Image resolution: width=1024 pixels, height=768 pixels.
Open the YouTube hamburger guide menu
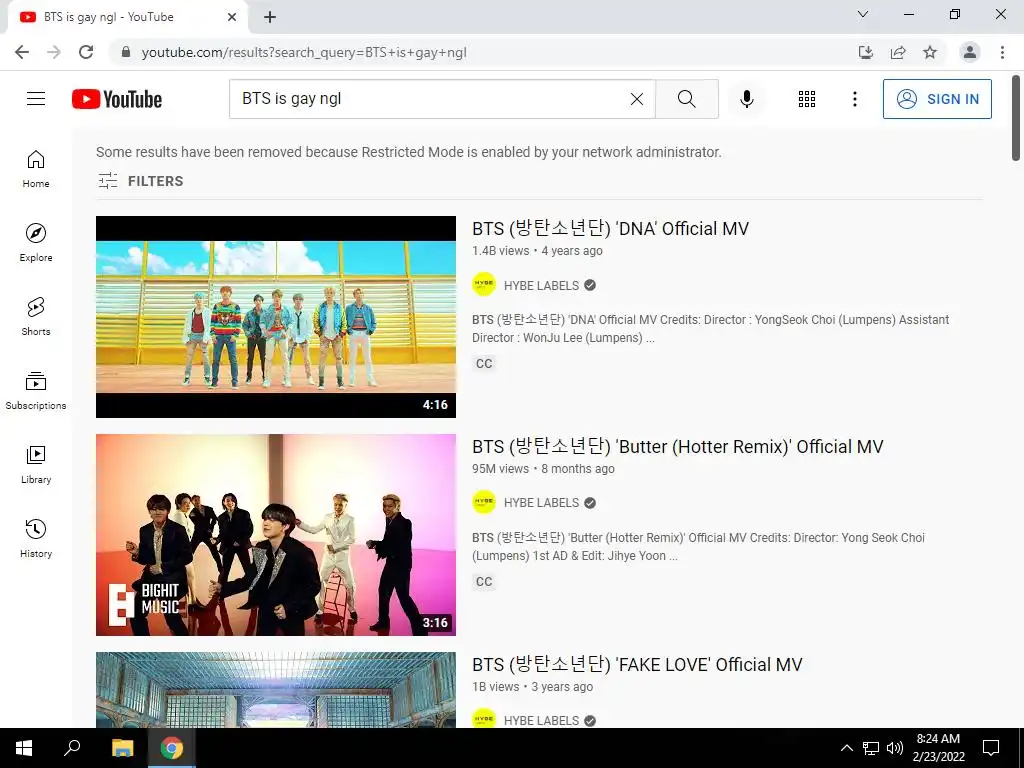point(36,99)
